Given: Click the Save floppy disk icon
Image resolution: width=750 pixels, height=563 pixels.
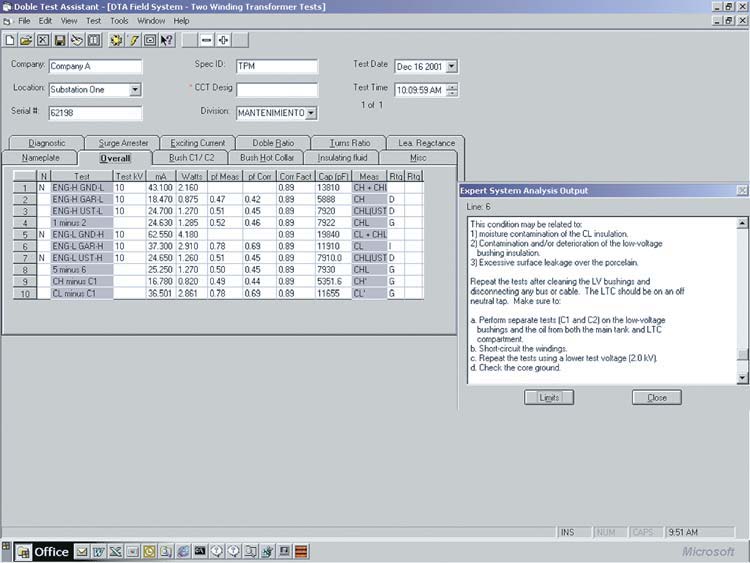Looking at the screenshot, I should [x=60, y=40].
